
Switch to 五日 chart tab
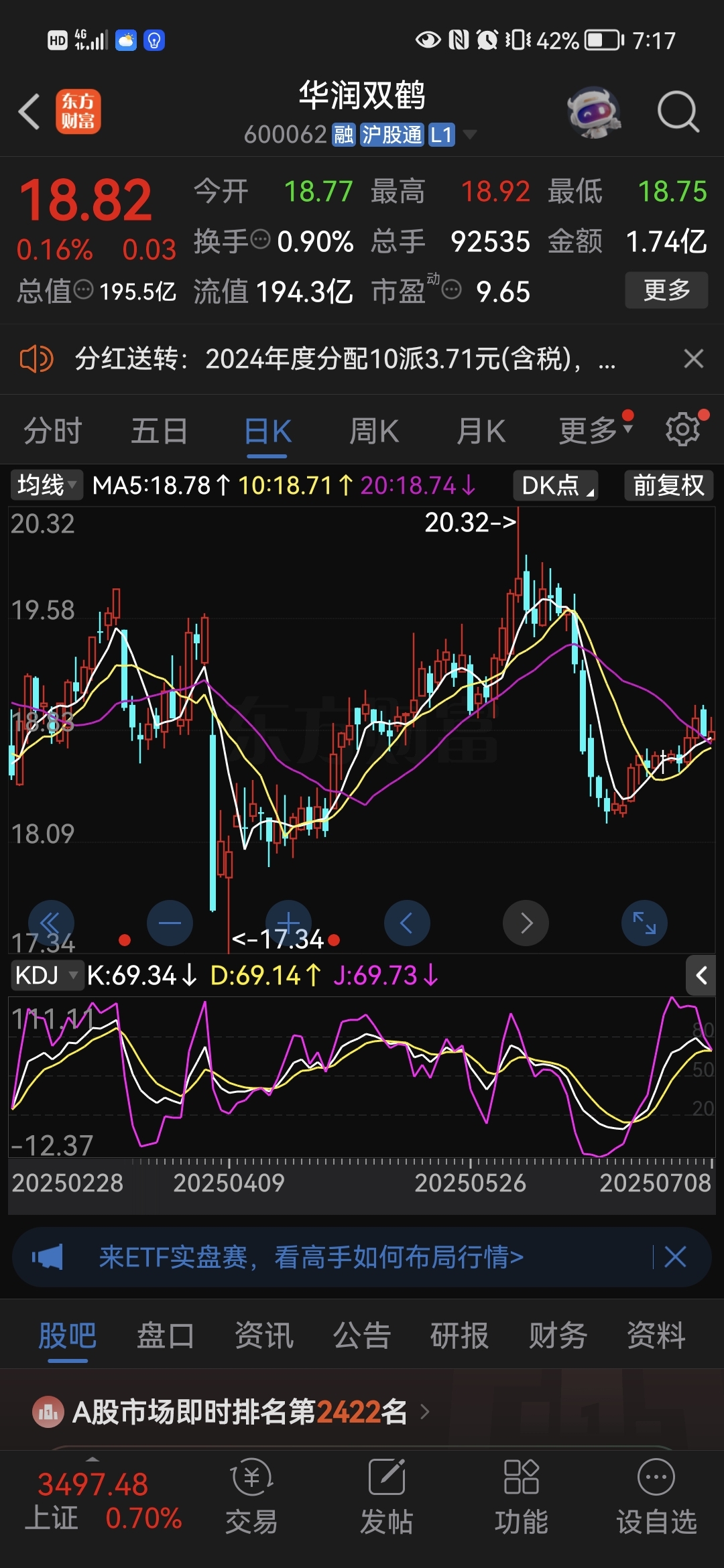160,431
